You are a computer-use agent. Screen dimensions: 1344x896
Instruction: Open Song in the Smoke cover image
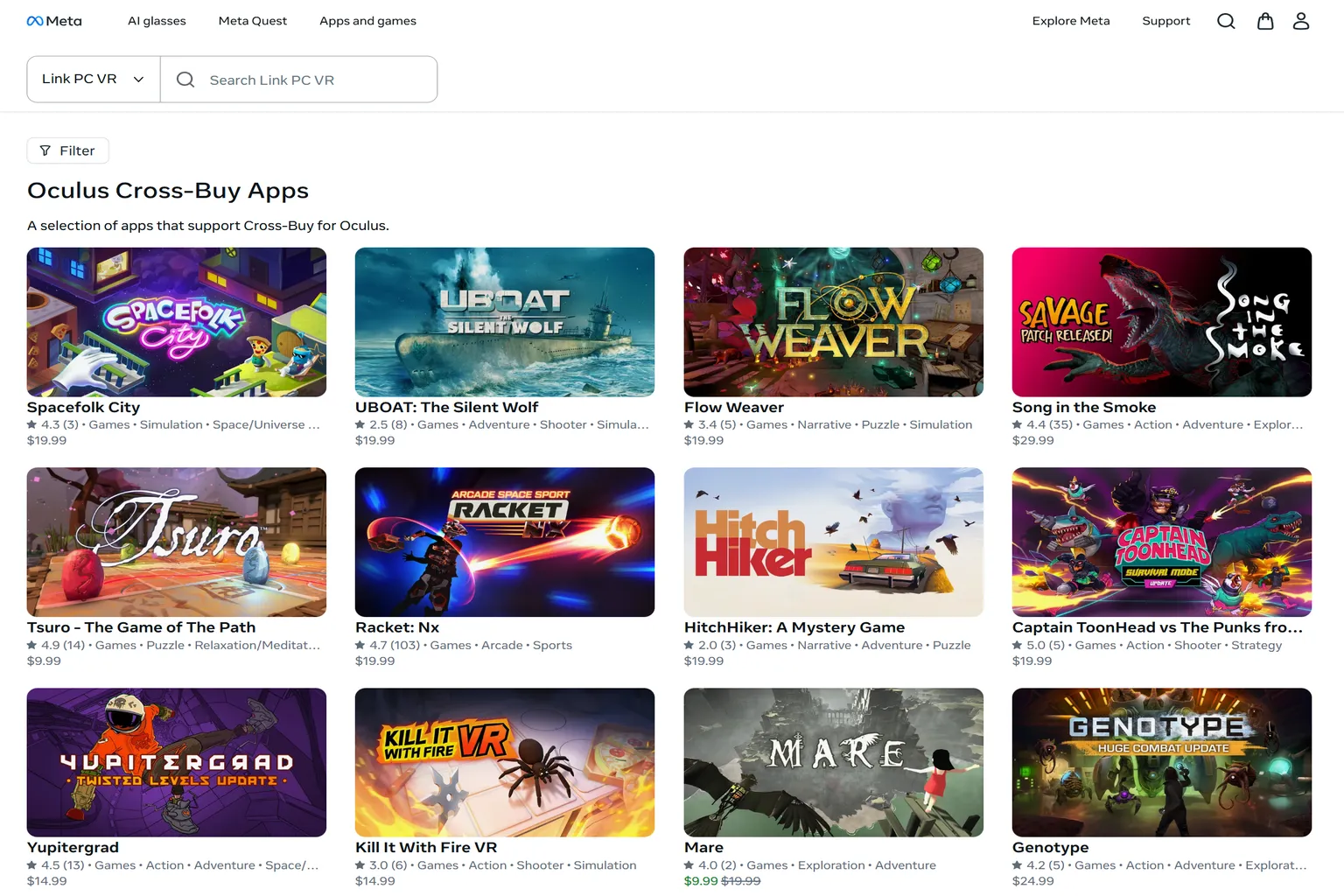(1162, 322)
